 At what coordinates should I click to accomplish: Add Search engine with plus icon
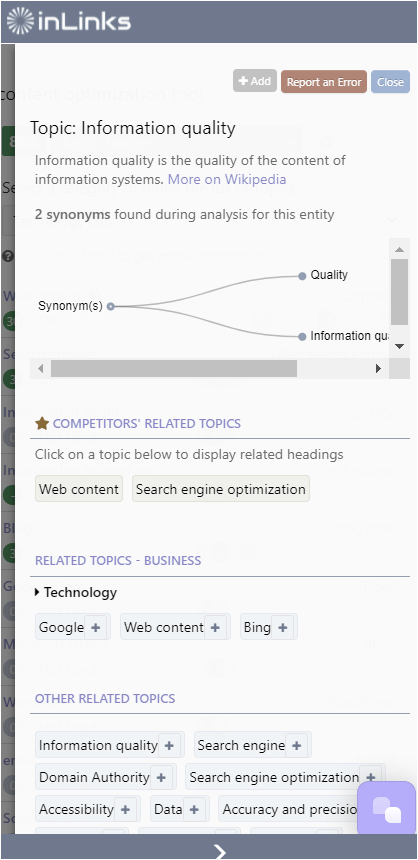(x=296, y=745)
